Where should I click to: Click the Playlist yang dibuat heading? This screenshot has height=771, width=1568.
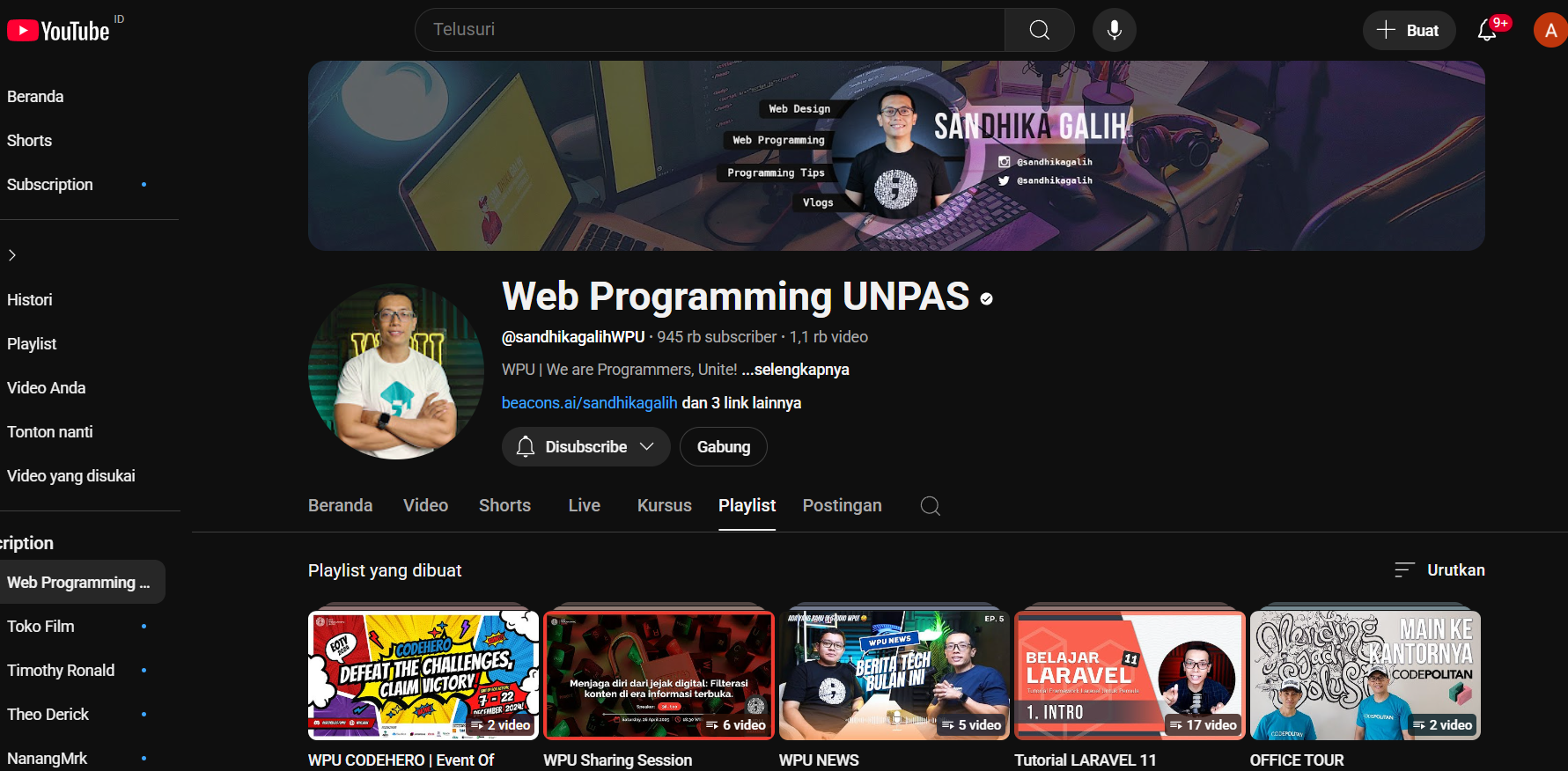[385, 570]
